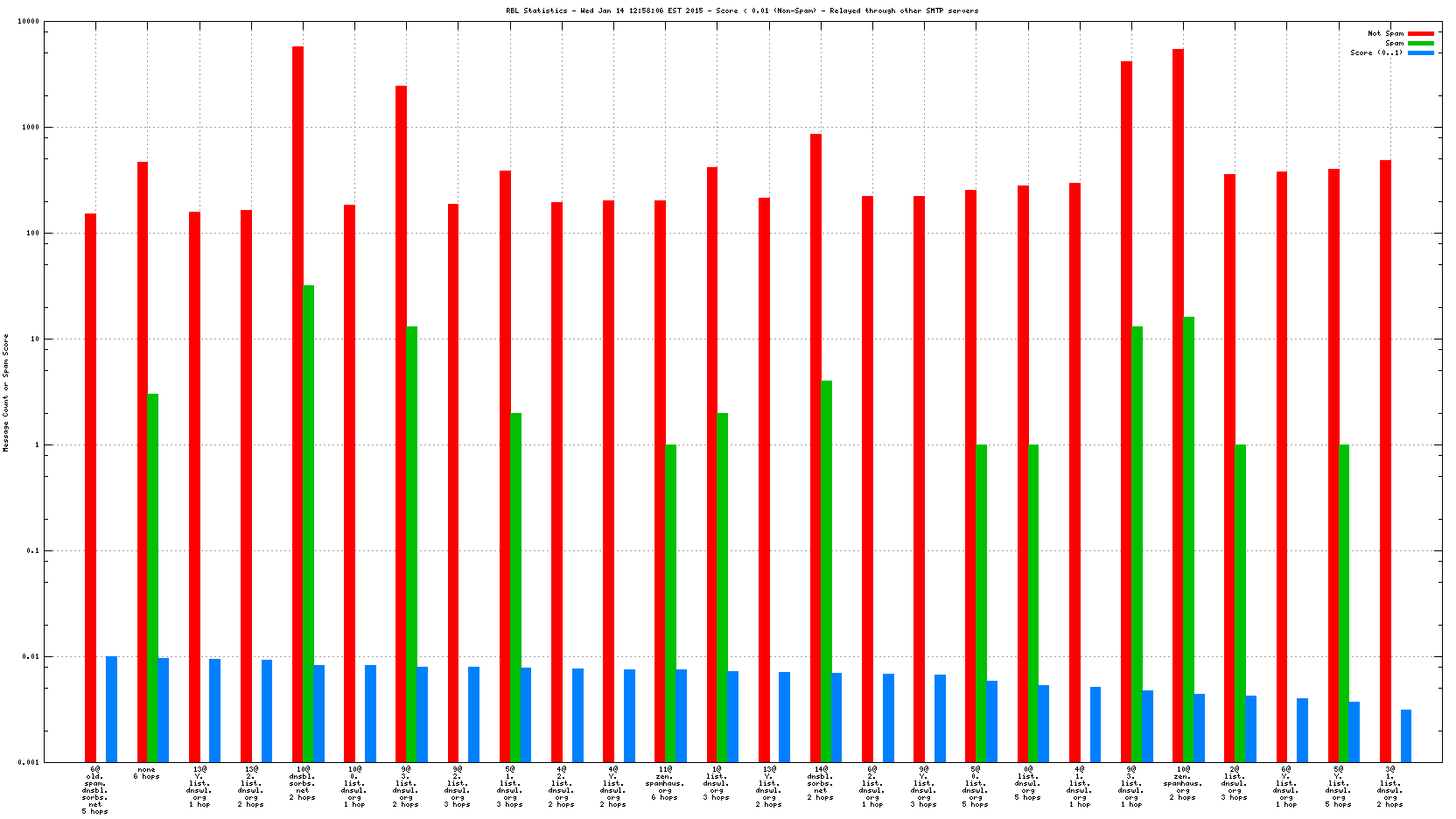Select the "Score (0..1)" legend label

pyautogui.click(x=1376, y=53)
